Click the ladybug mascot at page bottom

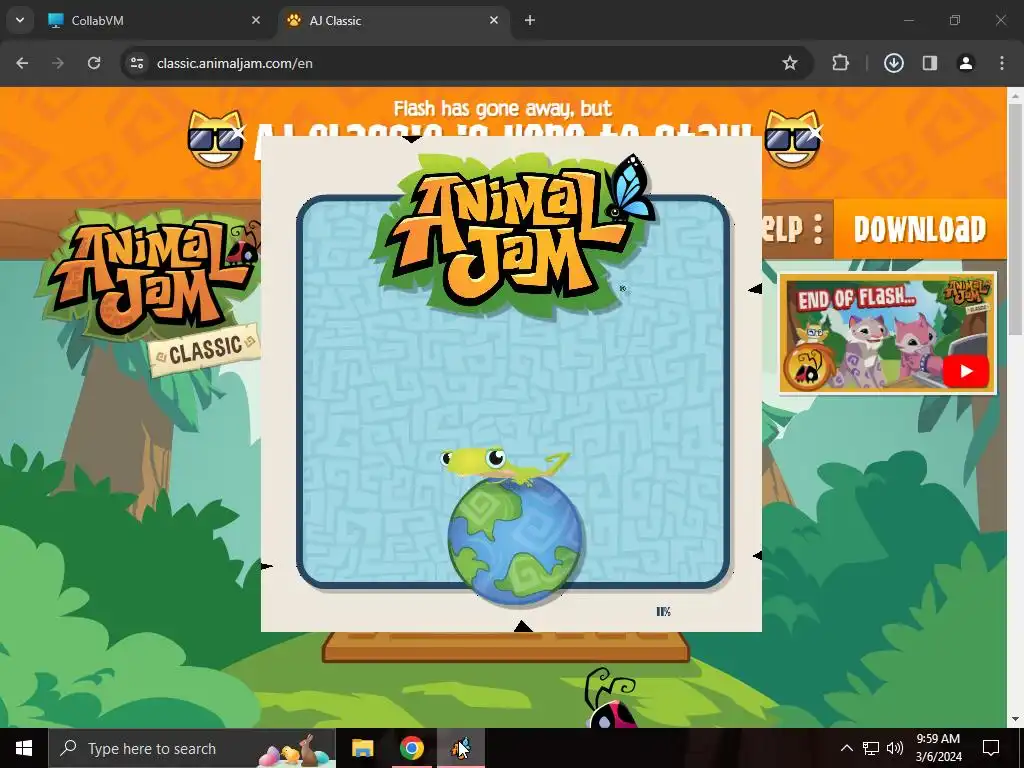pos(609,697)
